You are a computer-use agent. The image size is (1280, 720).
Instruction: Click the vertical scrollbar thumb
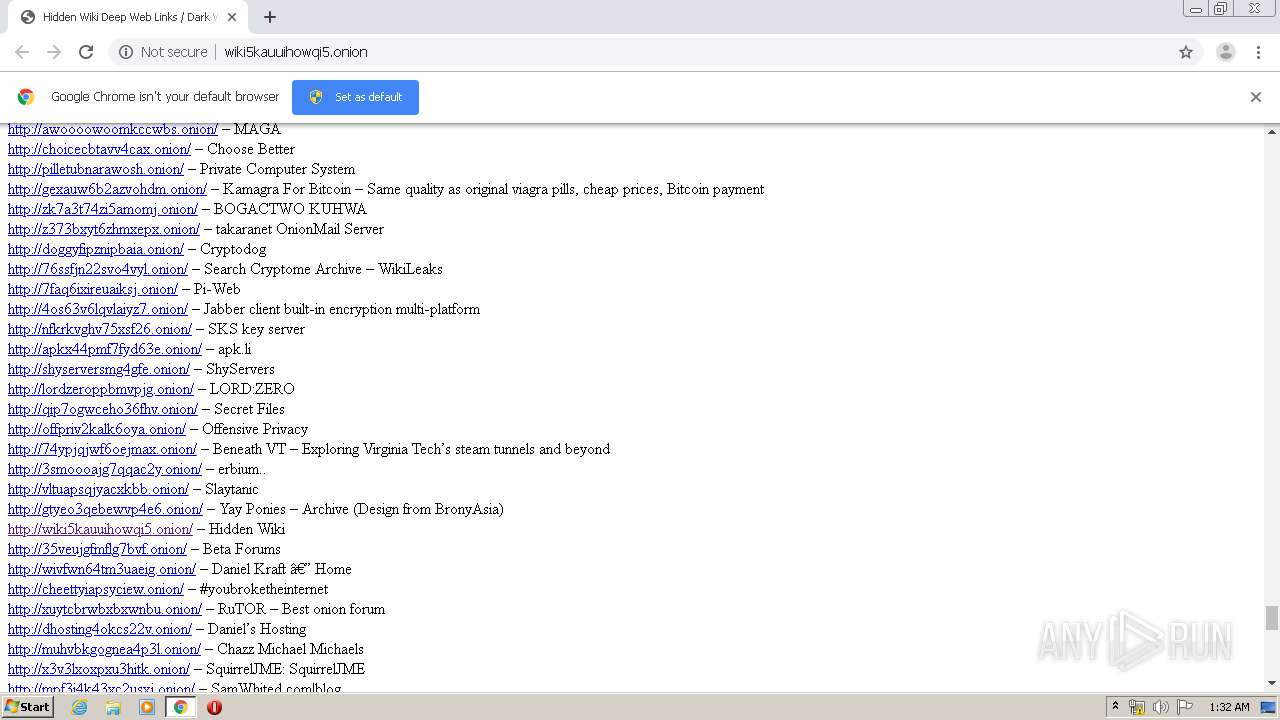point(1272,618)
